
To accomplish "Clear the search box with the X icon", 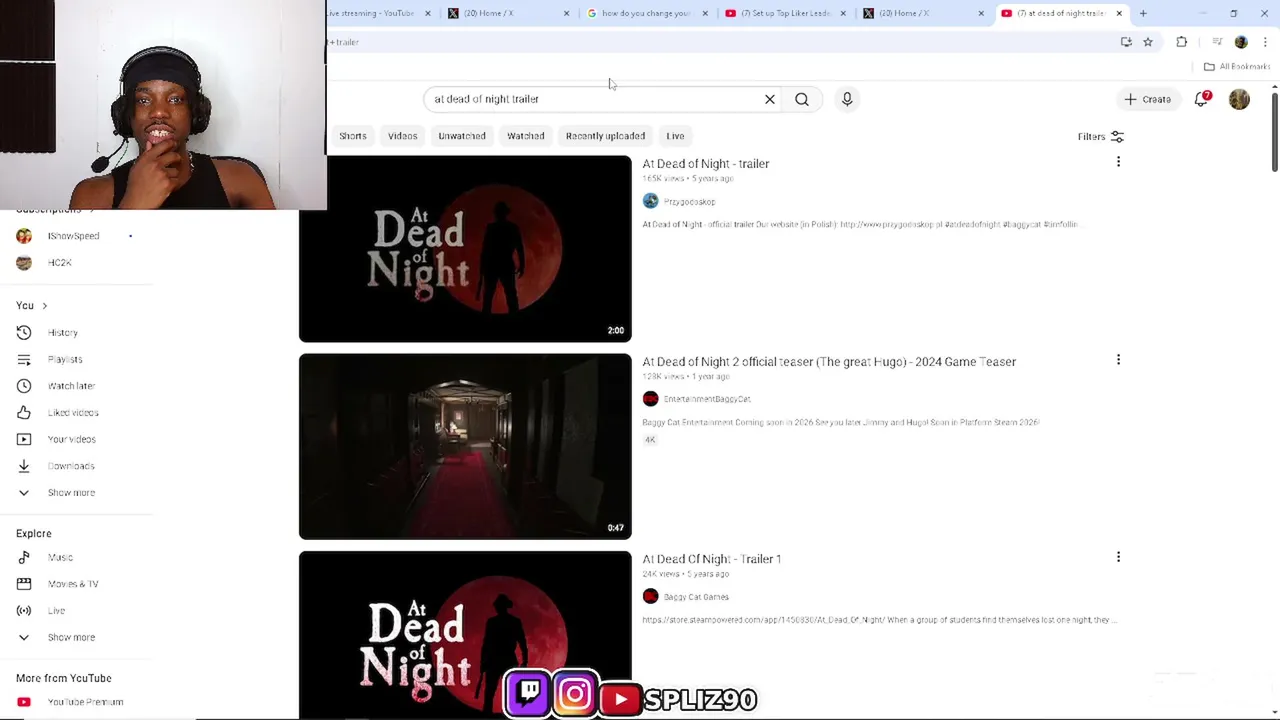I will pos(770,99).
